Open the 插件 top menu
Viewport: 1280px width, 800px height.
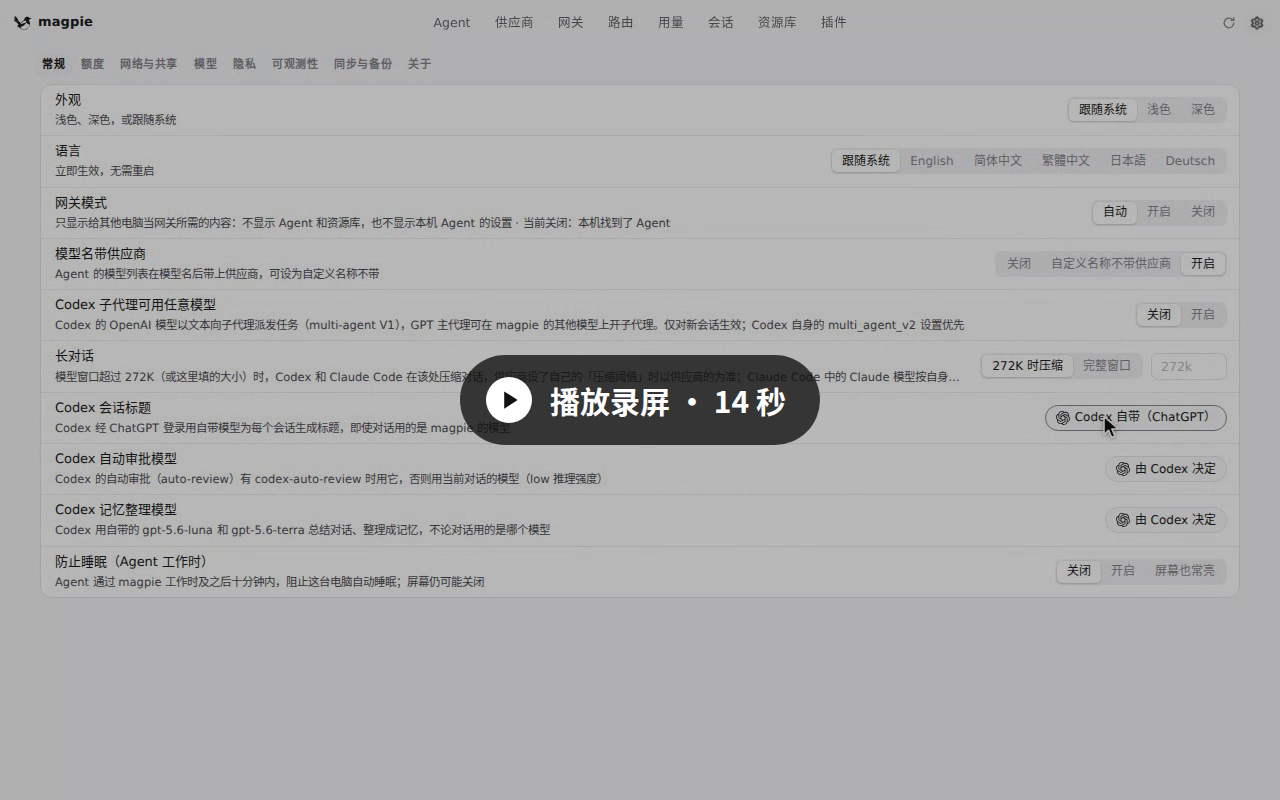tap(834, 22)
